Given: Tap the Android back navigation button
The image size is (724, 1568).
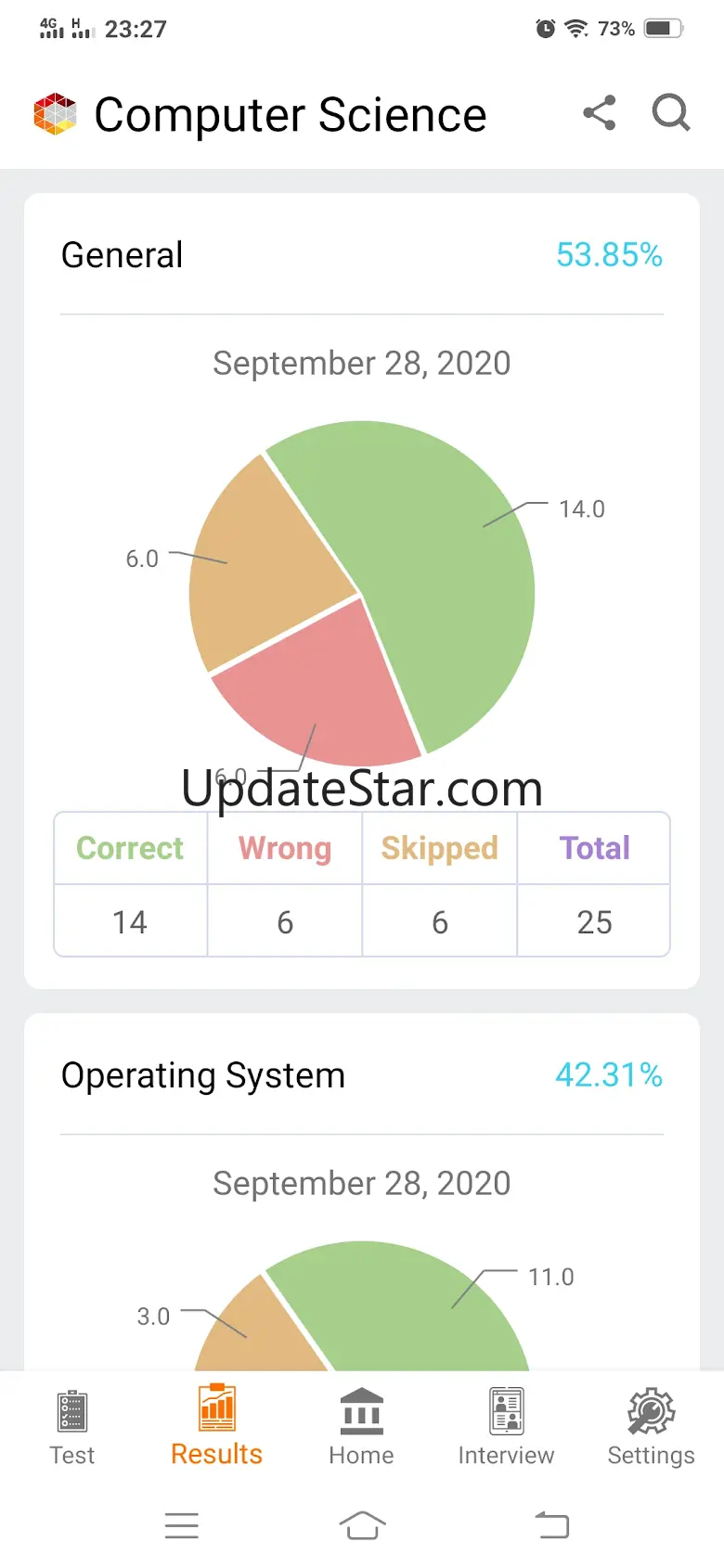Looking at the screenshot, I should click(552, 1525).
